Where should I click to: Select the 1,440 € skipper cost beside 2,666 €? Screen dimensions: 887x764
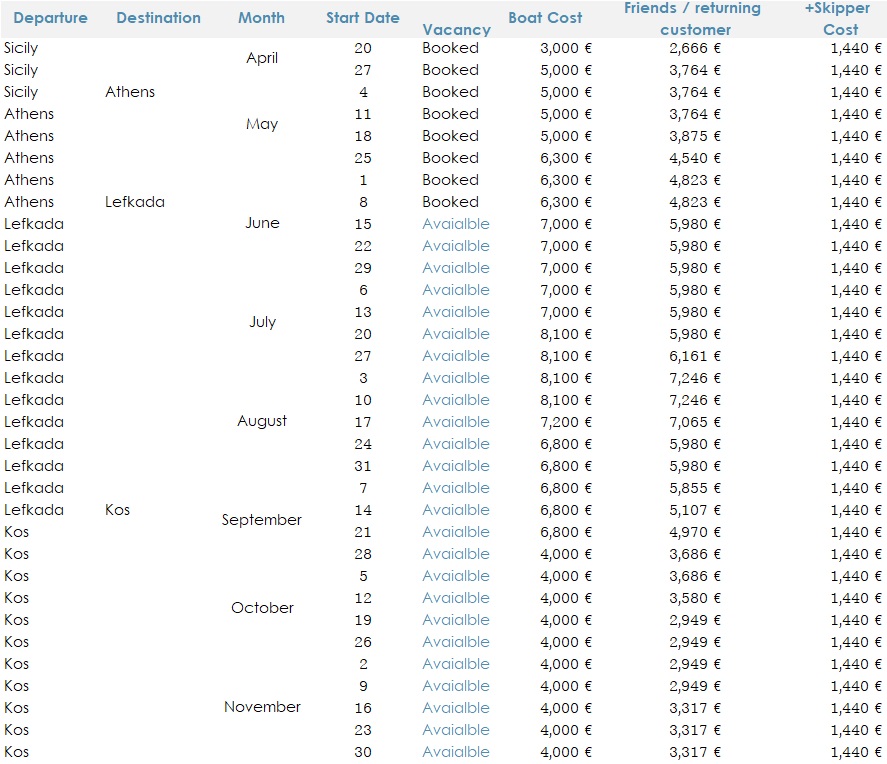point(856,48)
